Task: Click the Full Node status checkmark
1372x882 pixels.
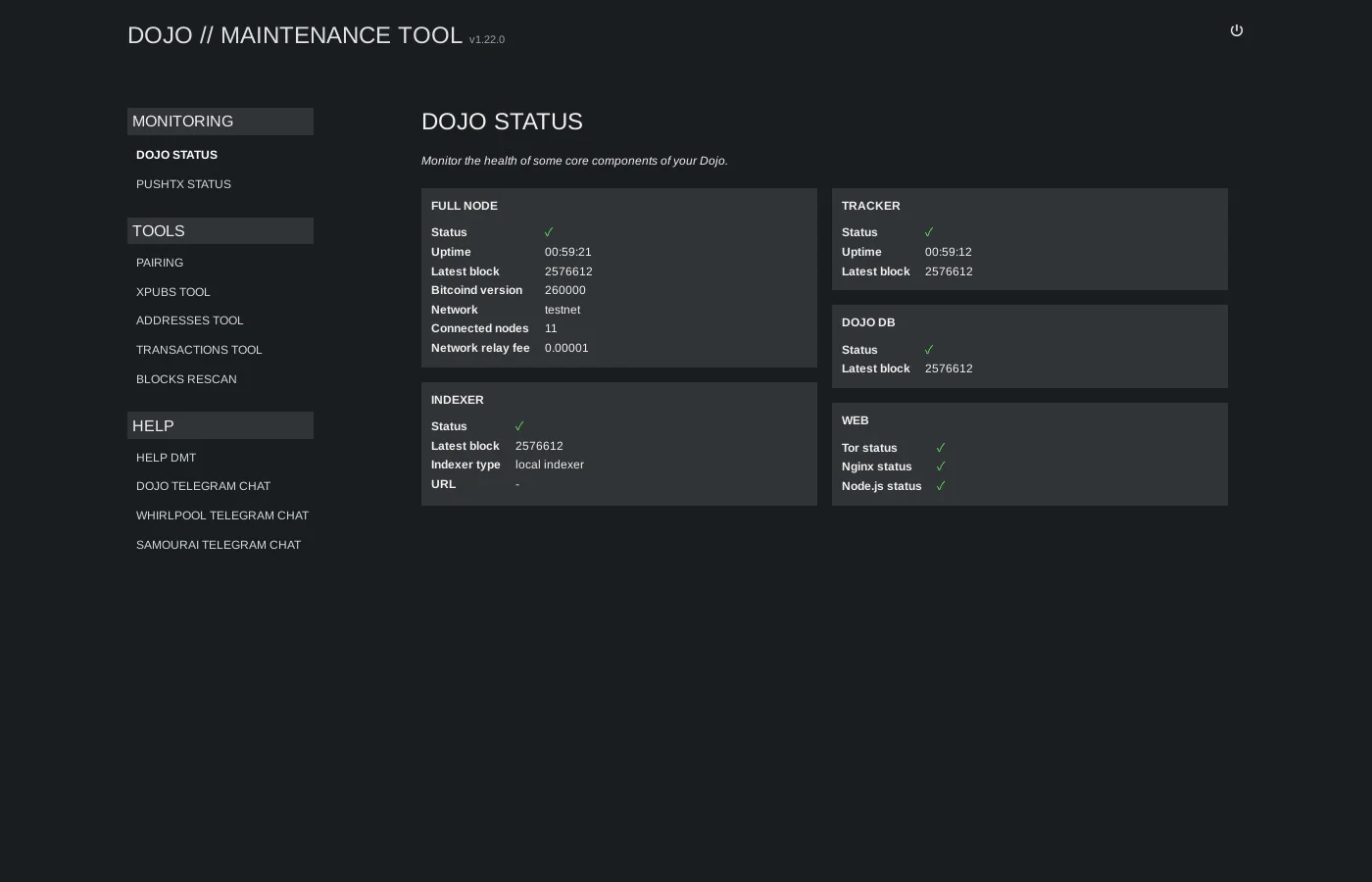Action: tap(549, 232)
